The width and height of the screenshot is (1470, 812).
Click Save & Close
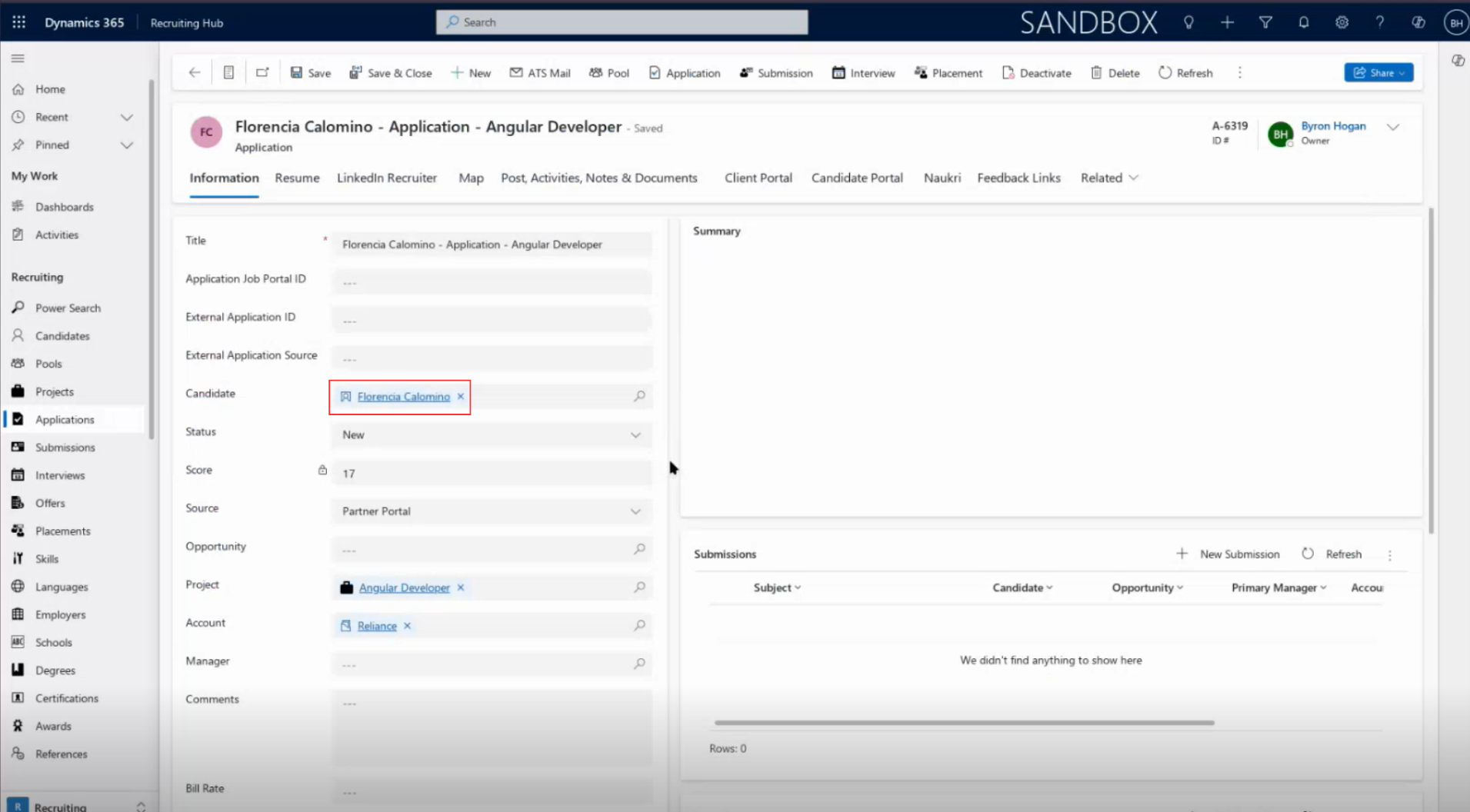click(391, 73)
